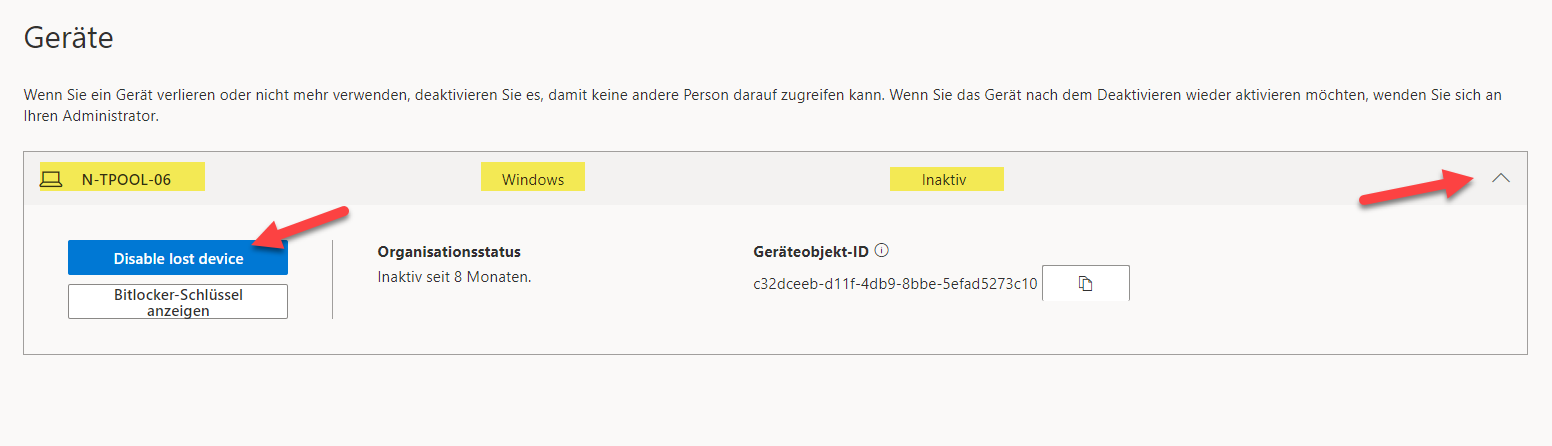Click the grey header bar of the device row
Viewport: 1552px width, 446px height.
click(x=775, y=179)
